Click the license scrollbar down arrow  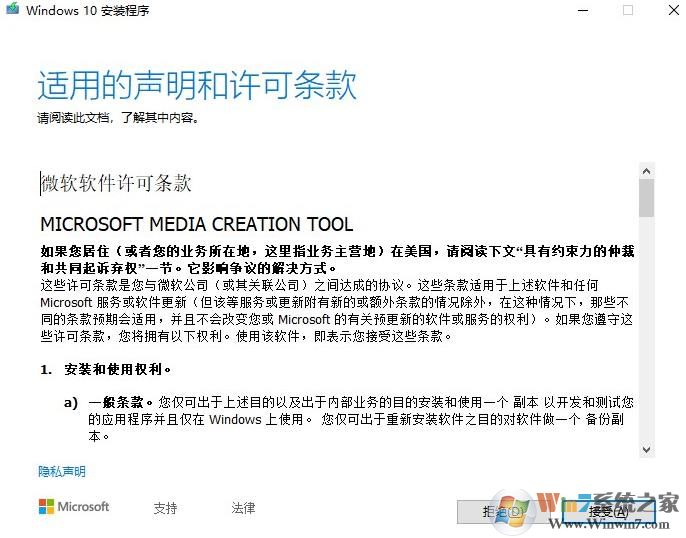click(647, 449)
